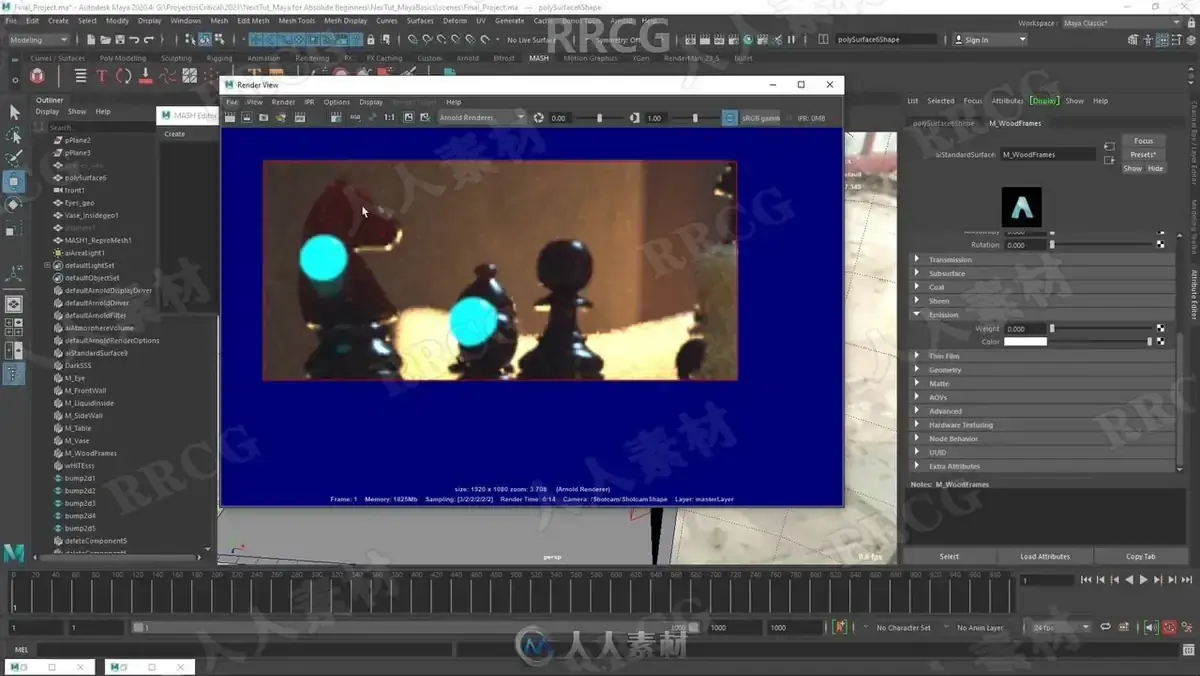1200x676 pixels.
Task: Collapse the Emission section
Action: 1043,315
